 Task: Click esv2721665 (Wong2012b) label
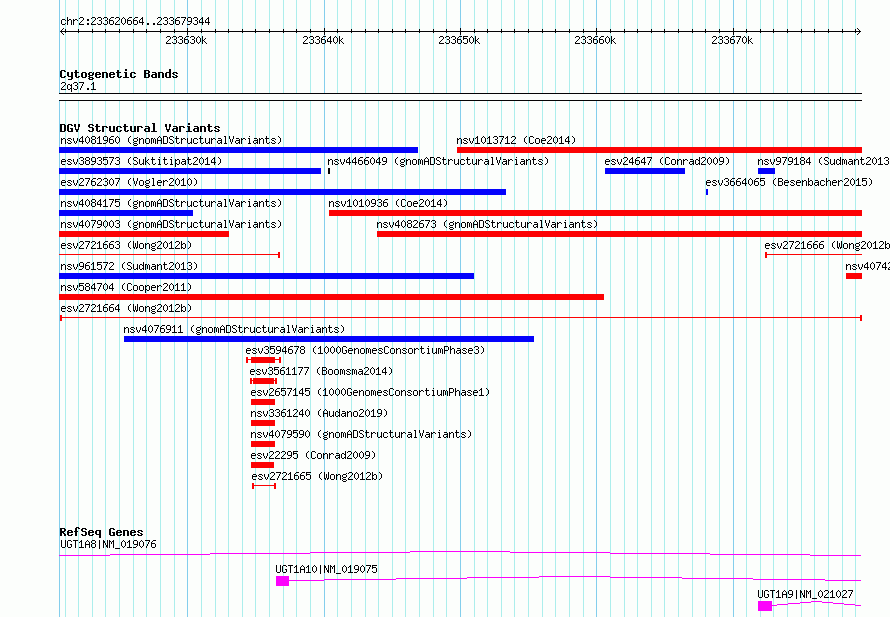coord(317,476)
